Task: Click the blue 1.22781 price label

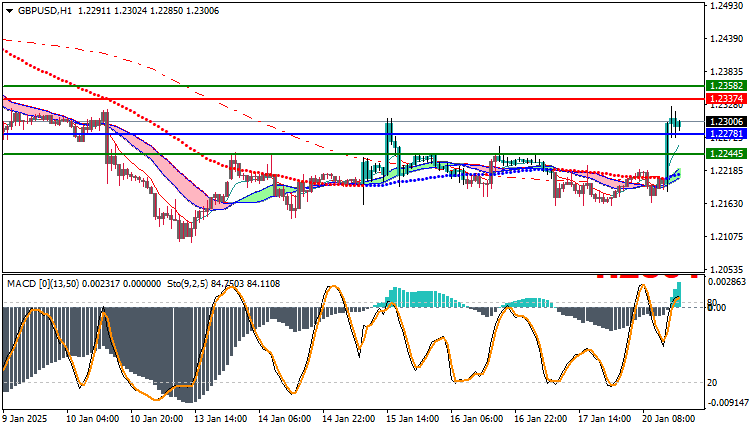Action: [x=726, y=134]
